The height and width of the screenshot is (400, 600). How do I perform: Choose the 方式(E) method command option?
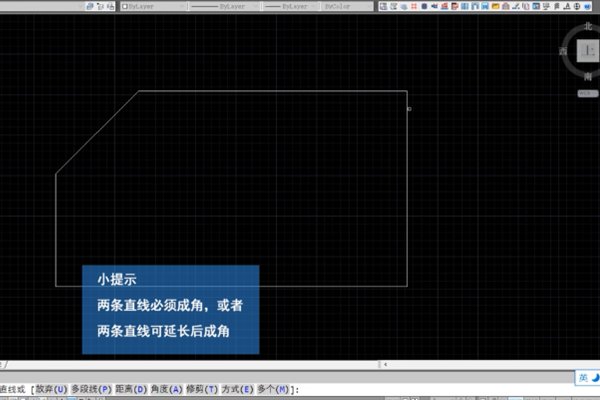237,389
